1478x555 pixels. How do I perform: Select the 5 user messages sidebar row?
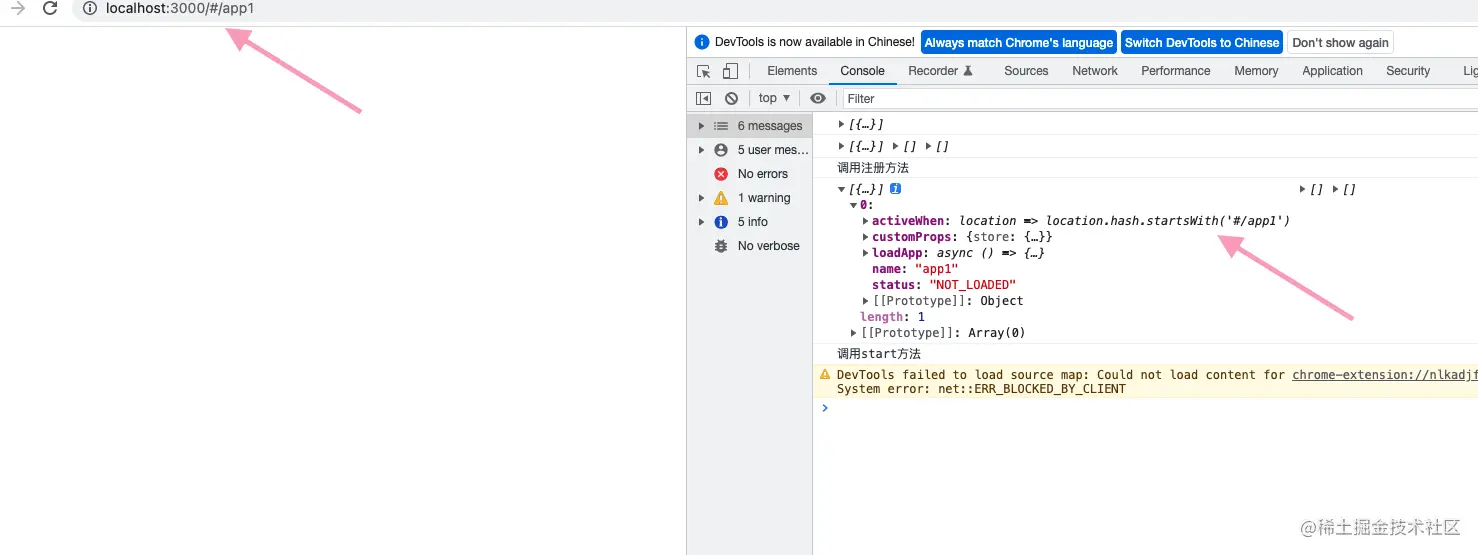tap(750, 150)
